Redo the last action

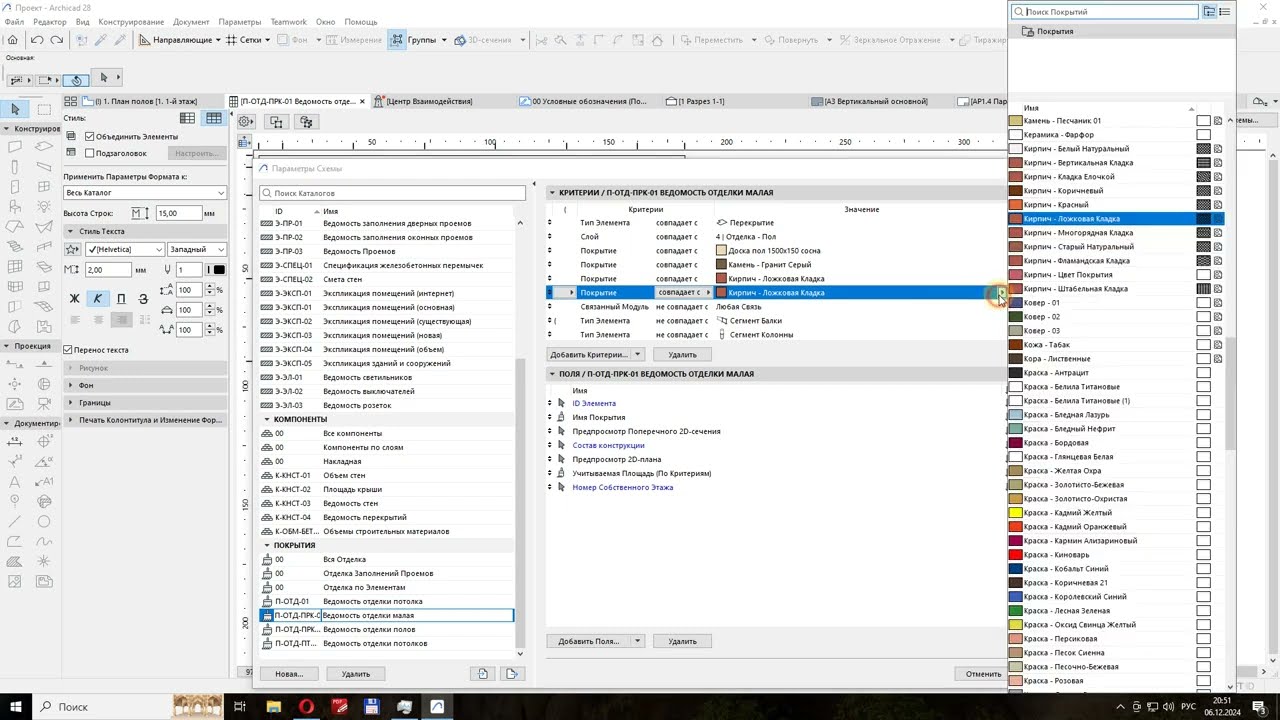pyautogui.click(x=57, y=40)
